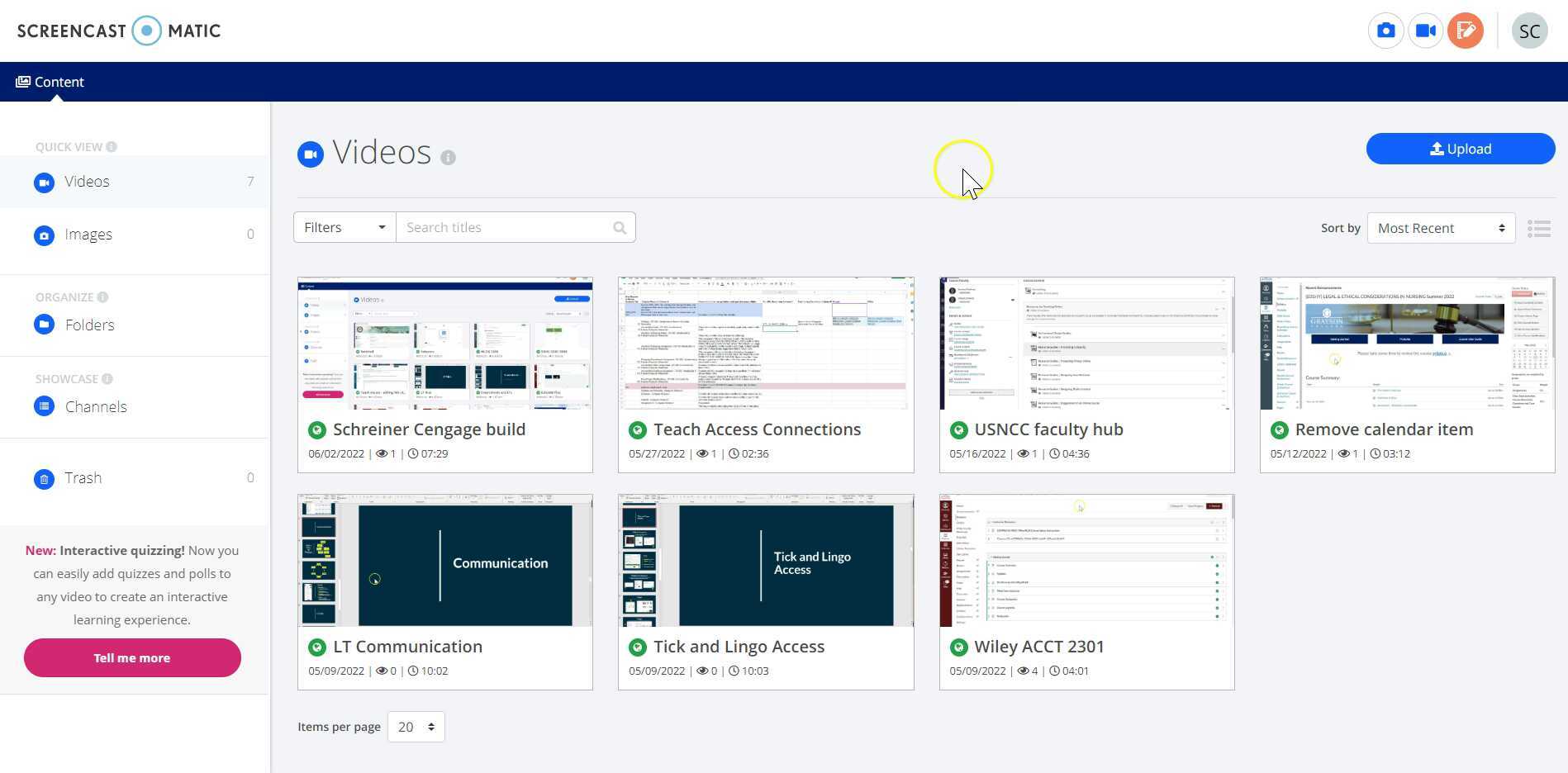The image size is (1568, 773).
Task: Click the Tick and Lingo Access thumbnail
Action: [x=766, y=561]
